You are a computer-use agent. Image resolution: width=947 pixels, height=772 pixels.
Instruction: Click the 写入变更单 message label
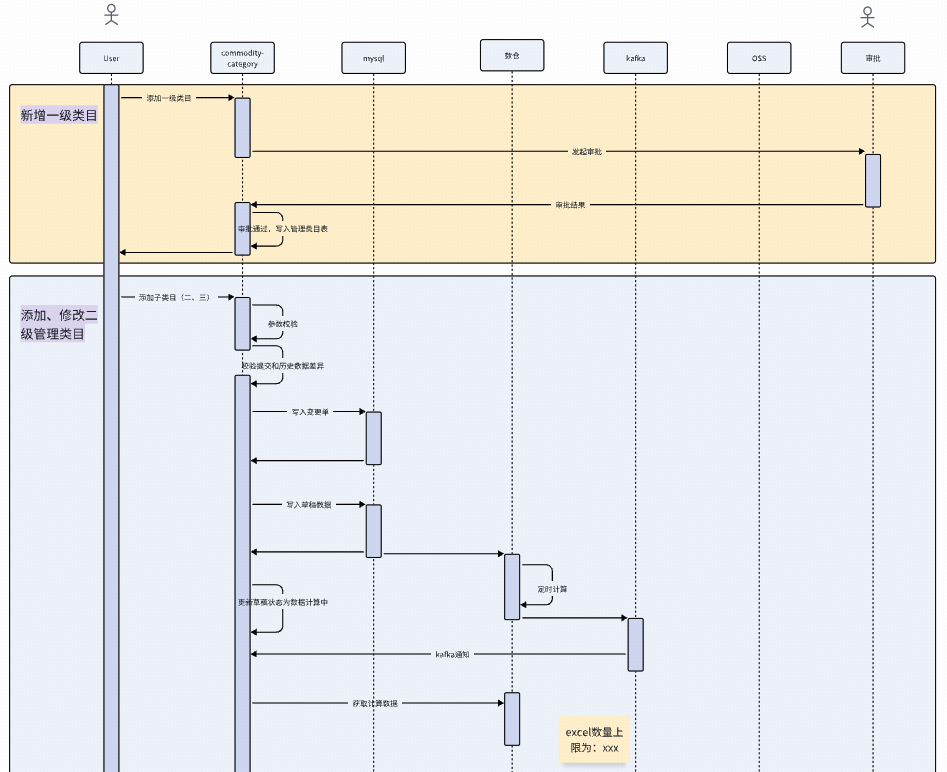[x=310, y=412]
